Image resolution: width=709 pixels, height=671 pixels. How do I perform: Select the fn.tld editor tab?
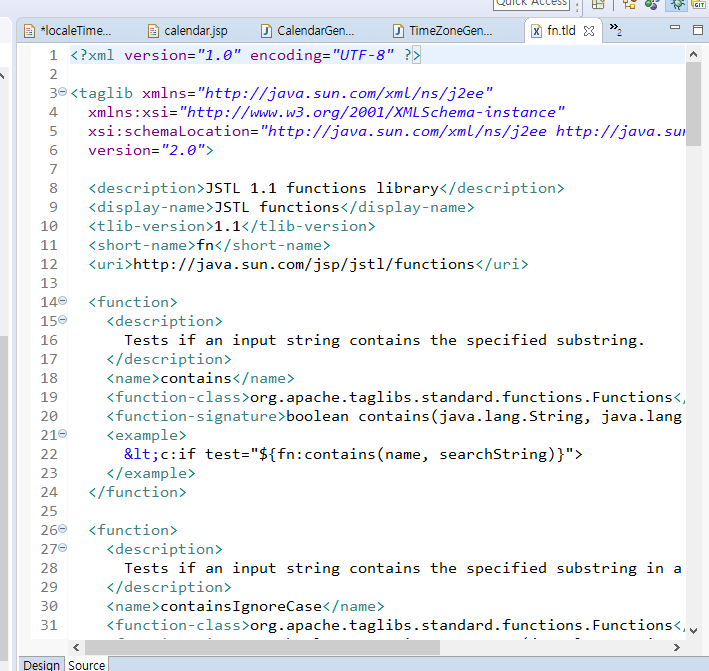[x=561, y=31]
